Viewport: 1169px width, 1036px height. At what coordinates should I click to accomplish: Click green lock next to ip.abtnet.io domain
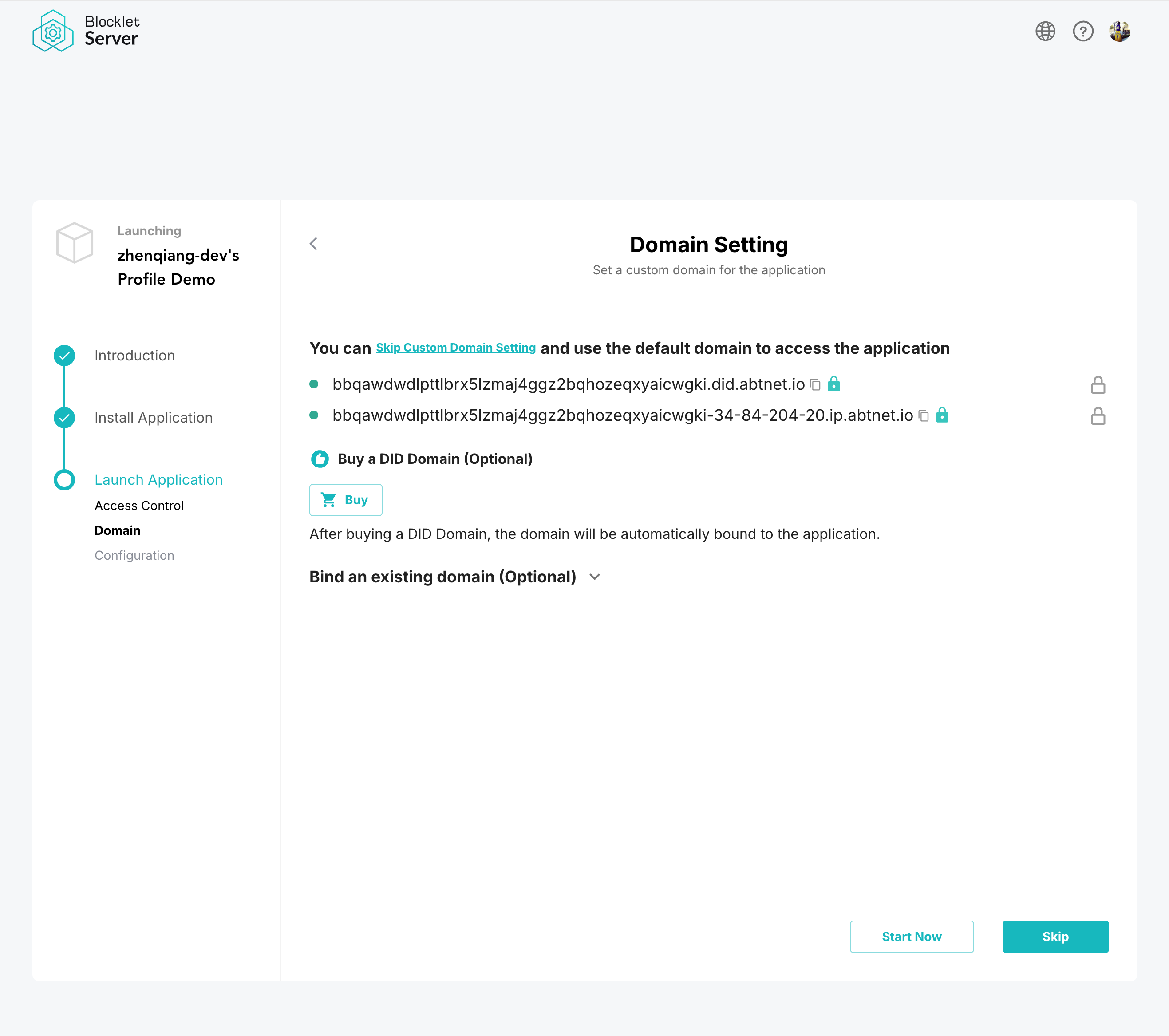[x=942, y=415]
